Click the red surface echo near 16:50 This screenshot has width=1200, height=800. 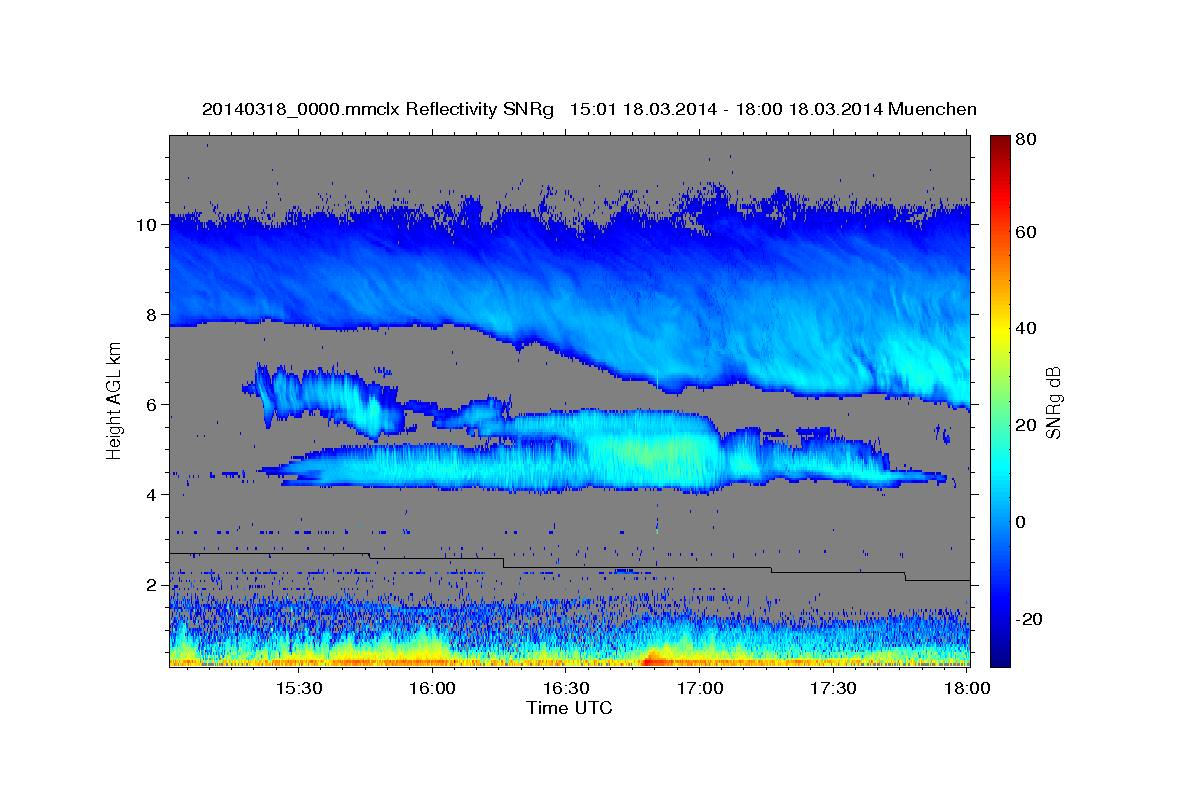click(653, 659)
